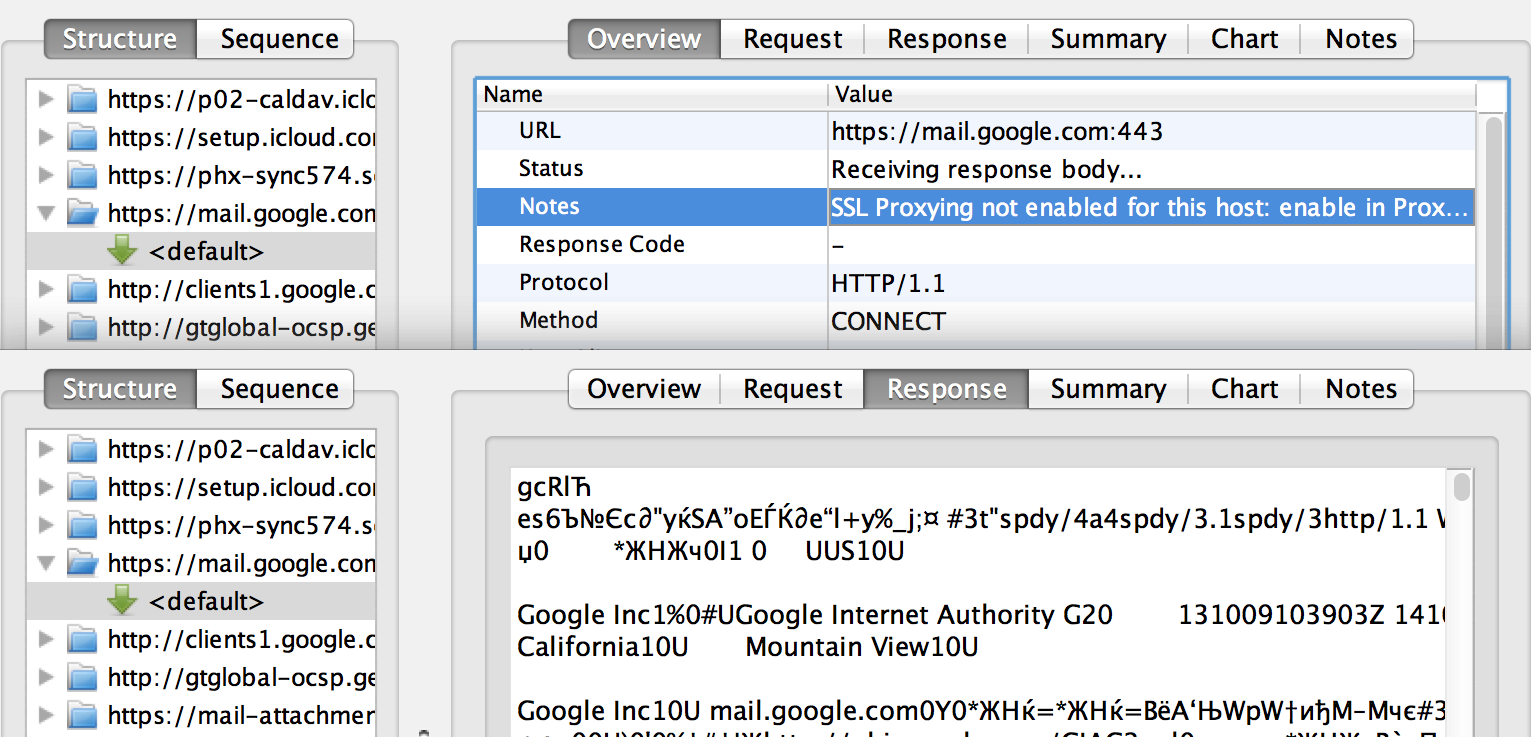Open Summary tab in Overview-selected pane
Image resolution: width=1531 pixels, height=737 pixels.
1108,39
